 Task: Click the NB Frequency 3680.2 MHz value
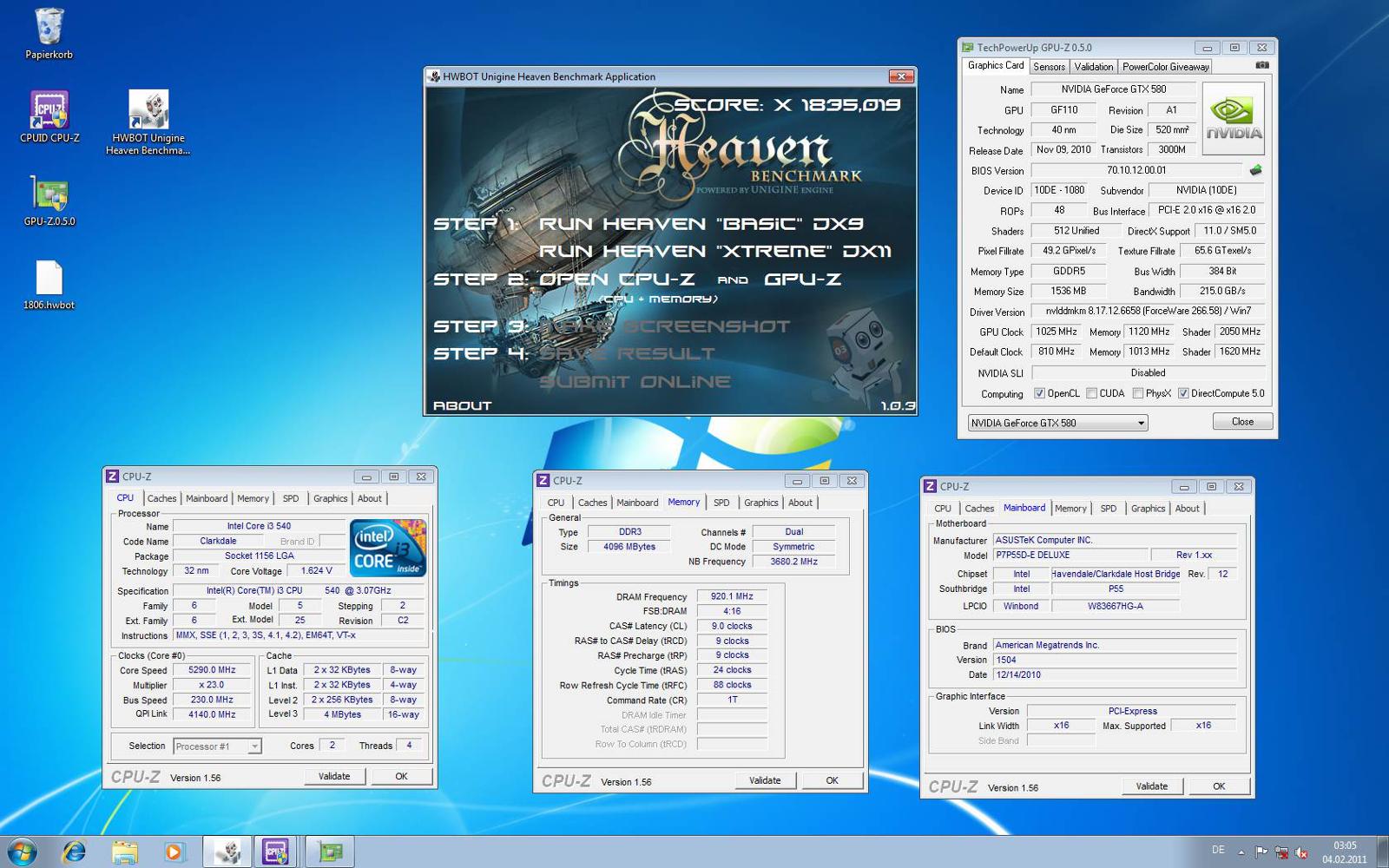coord(793,562)
